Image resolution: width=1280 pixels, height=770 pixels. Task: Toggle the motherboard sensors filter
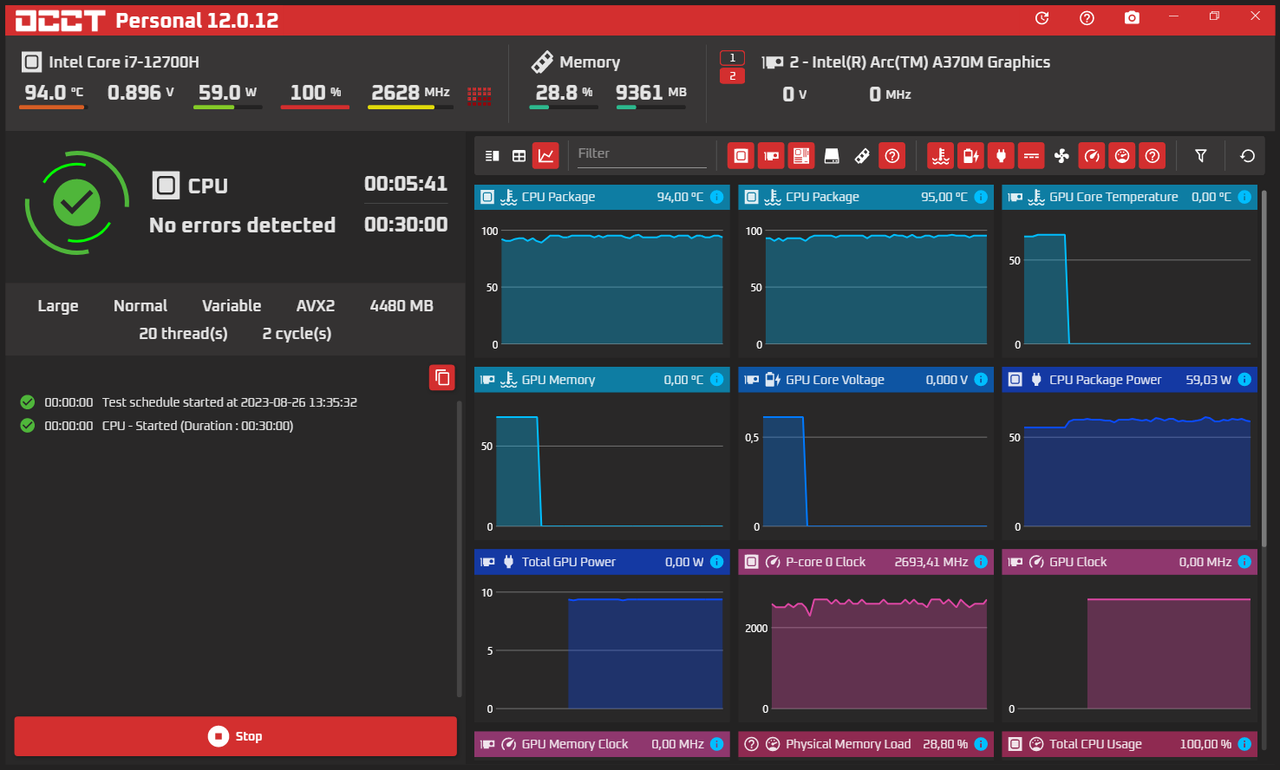pyautogui.click(x=801, y=156)
